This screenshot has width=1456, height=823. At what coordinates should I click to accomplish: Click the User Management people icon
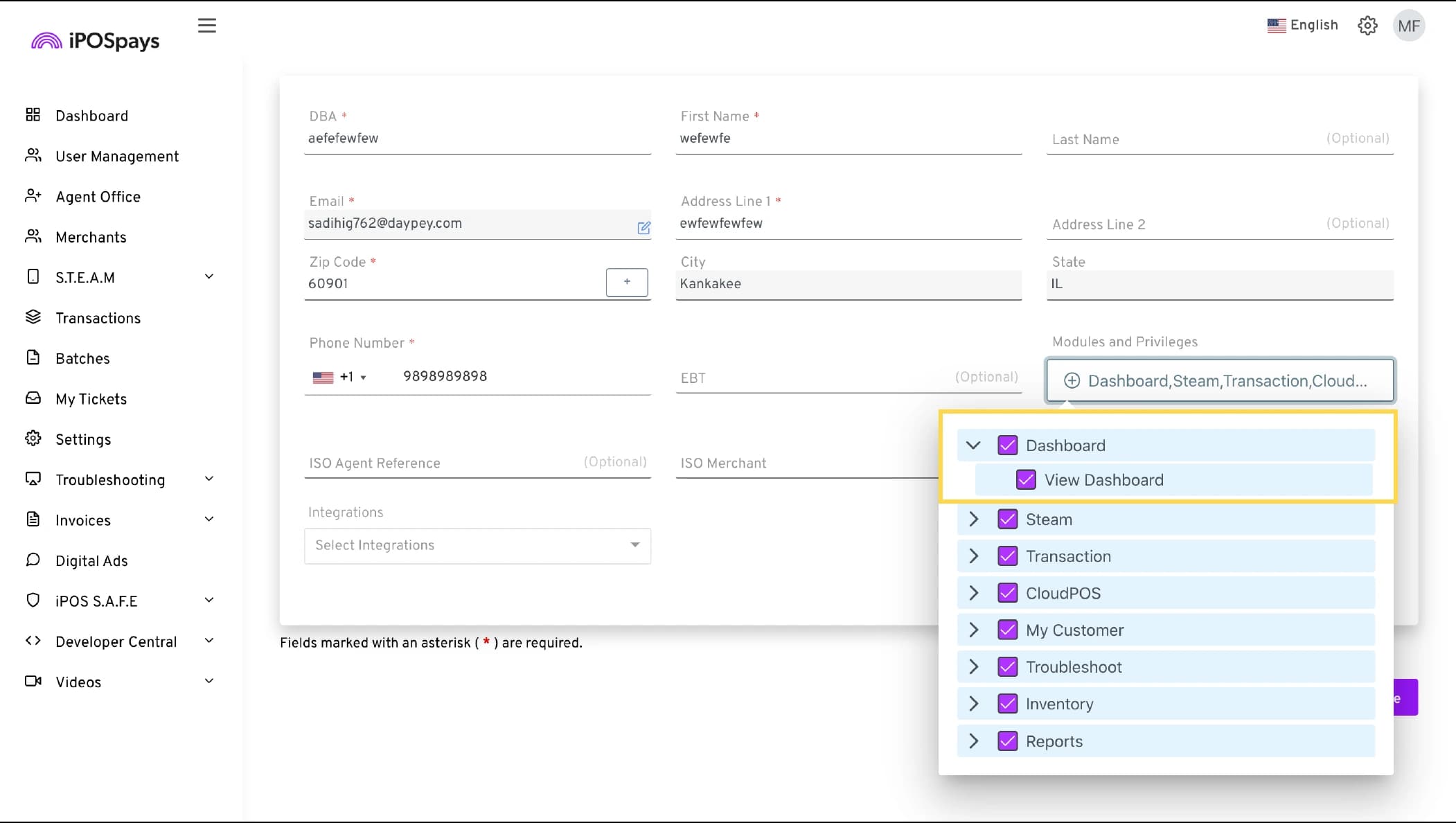33,155
